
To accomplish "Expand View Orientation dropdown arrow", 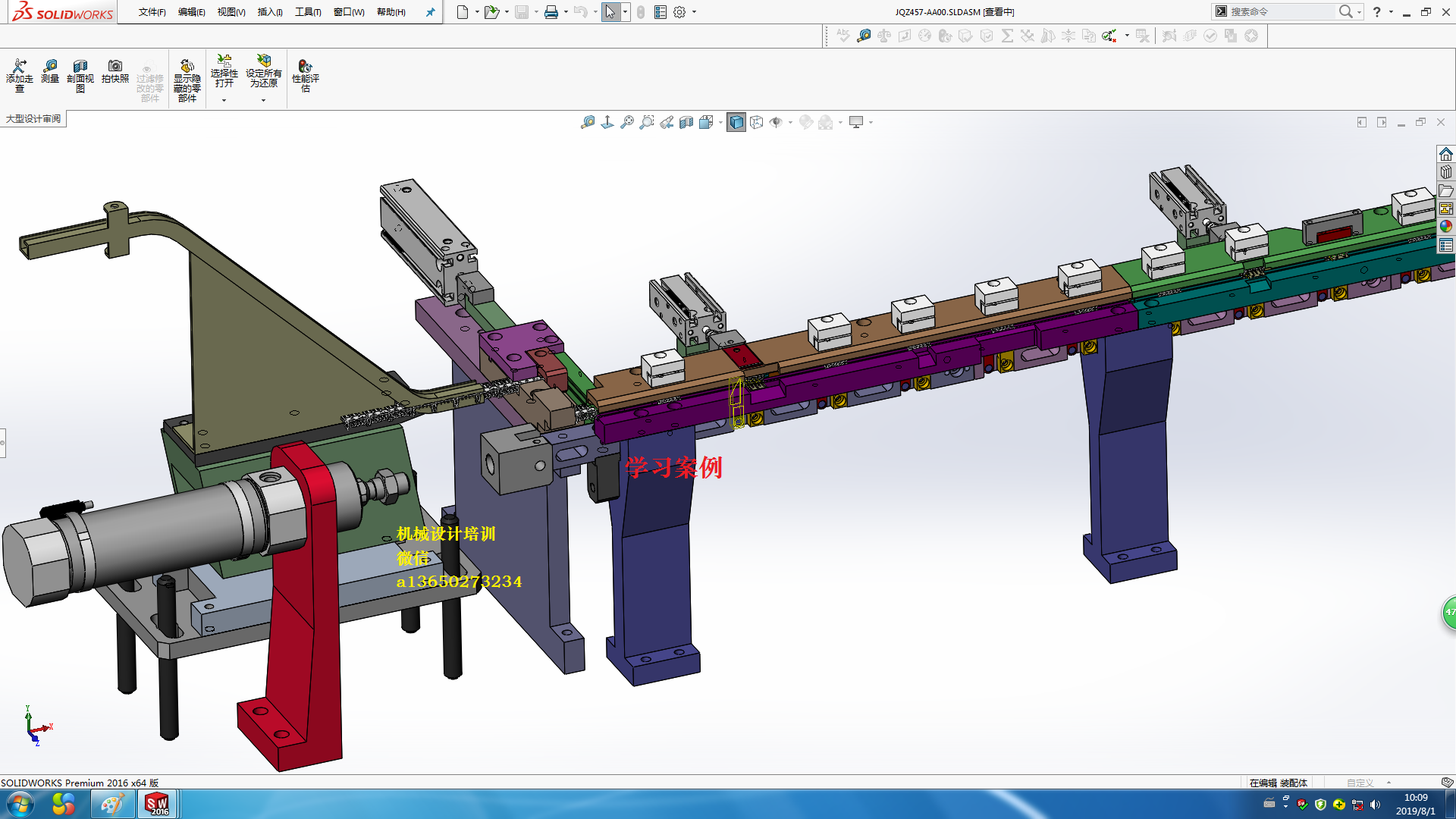I will 720,122.
